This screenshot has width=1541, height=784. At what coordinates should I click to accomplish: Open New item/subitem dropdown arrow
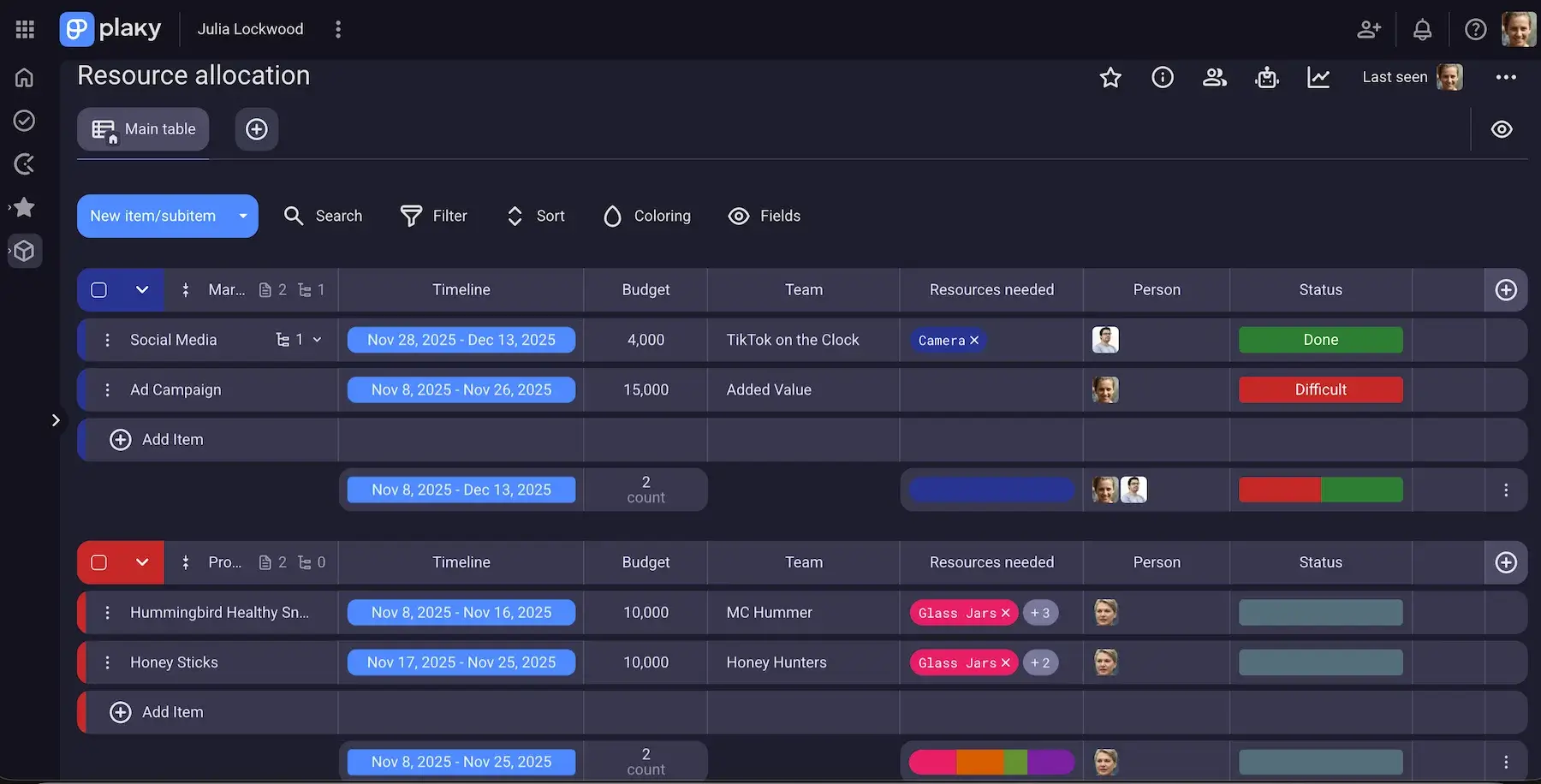pos(243,216)
